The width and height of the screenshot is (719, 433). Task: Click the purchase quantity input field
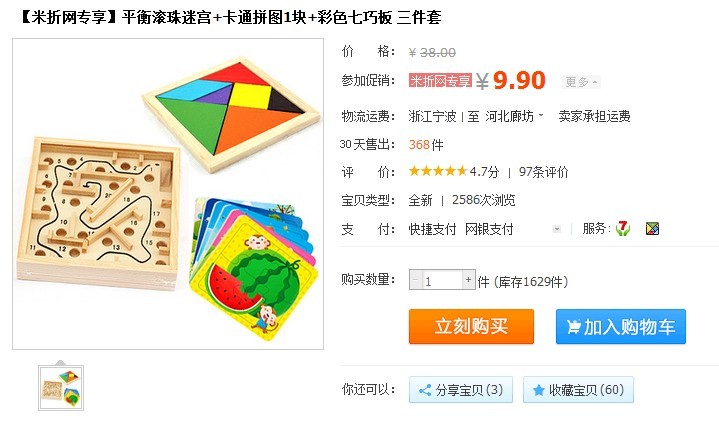(442, 280)
